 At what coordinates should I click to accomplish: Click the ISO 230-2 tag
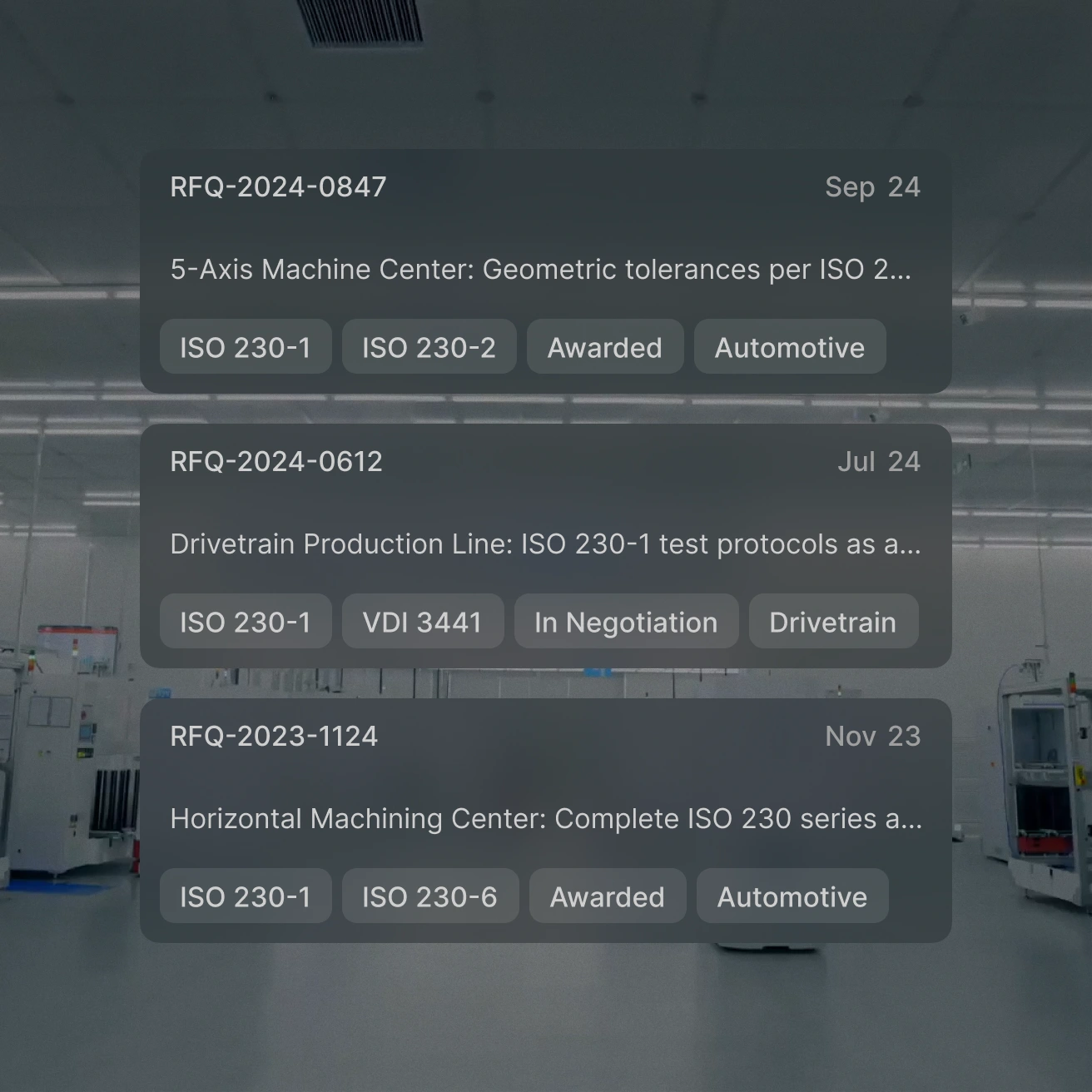click(x=429, y=347)
